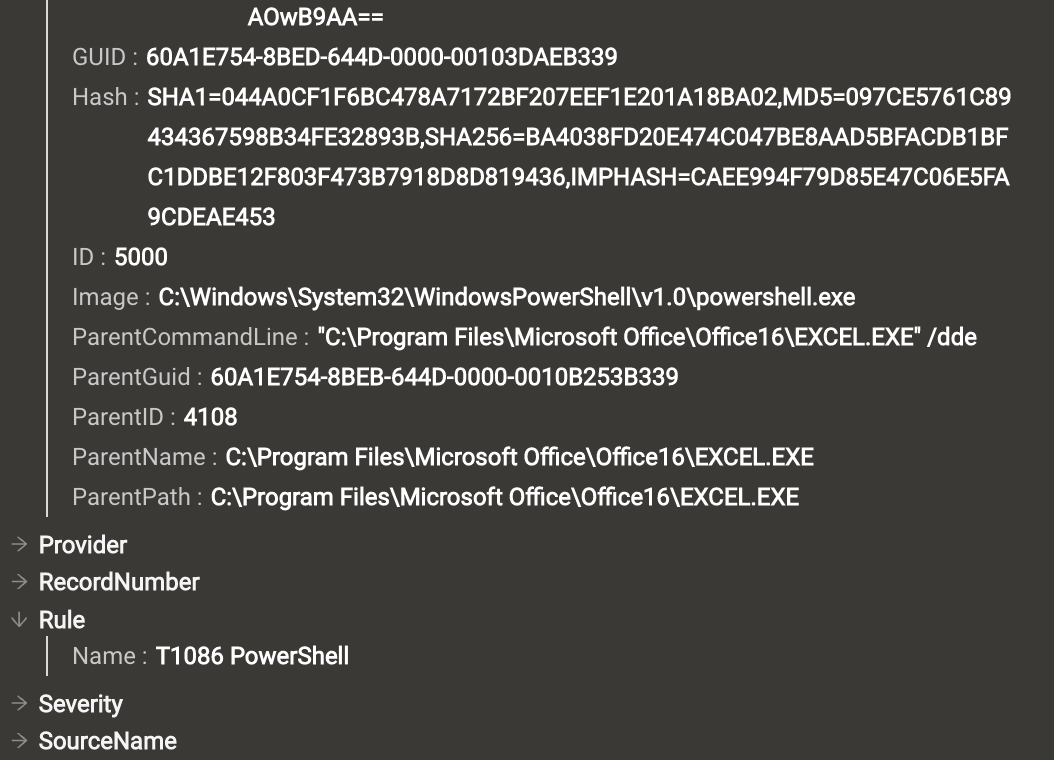Collapse the Rule section arrow
The image size is (1054, 760).
(x=19, y=619)
